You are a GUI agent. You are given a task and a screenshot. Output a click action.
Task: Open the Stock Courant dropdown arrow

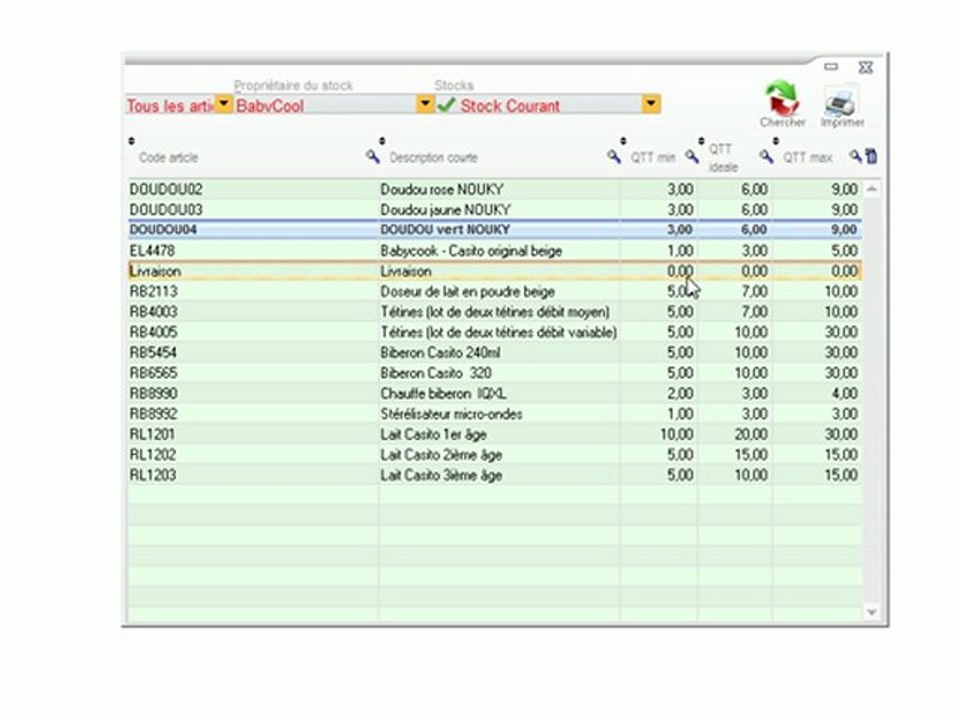click(x=651, y=104)
